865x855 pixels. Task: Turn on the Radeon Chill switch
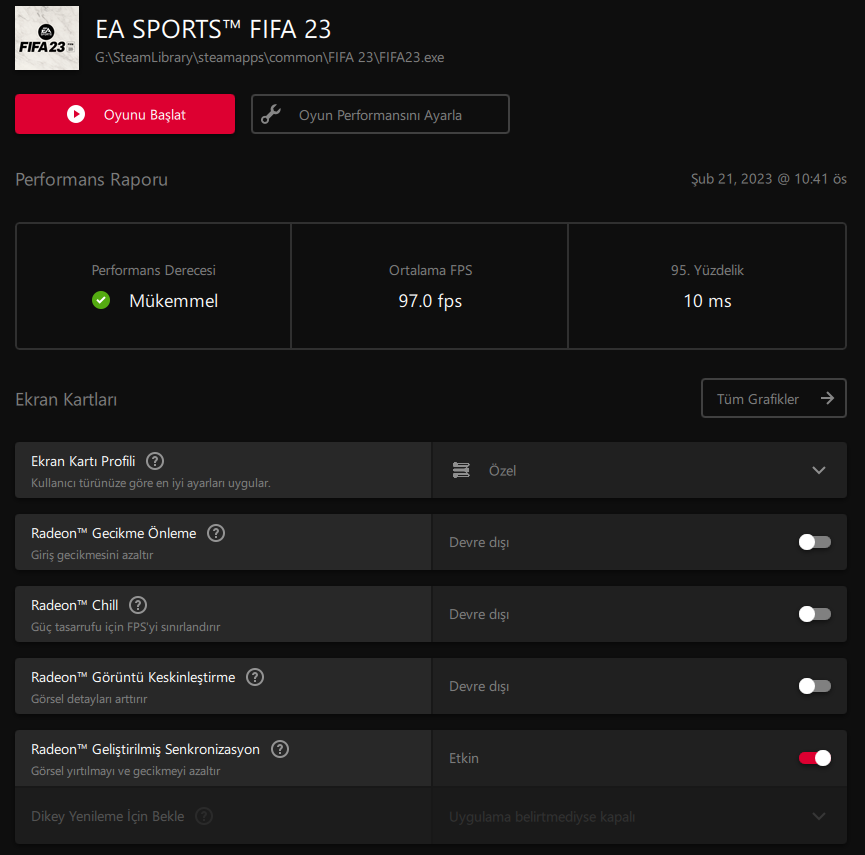pos(815,614)
